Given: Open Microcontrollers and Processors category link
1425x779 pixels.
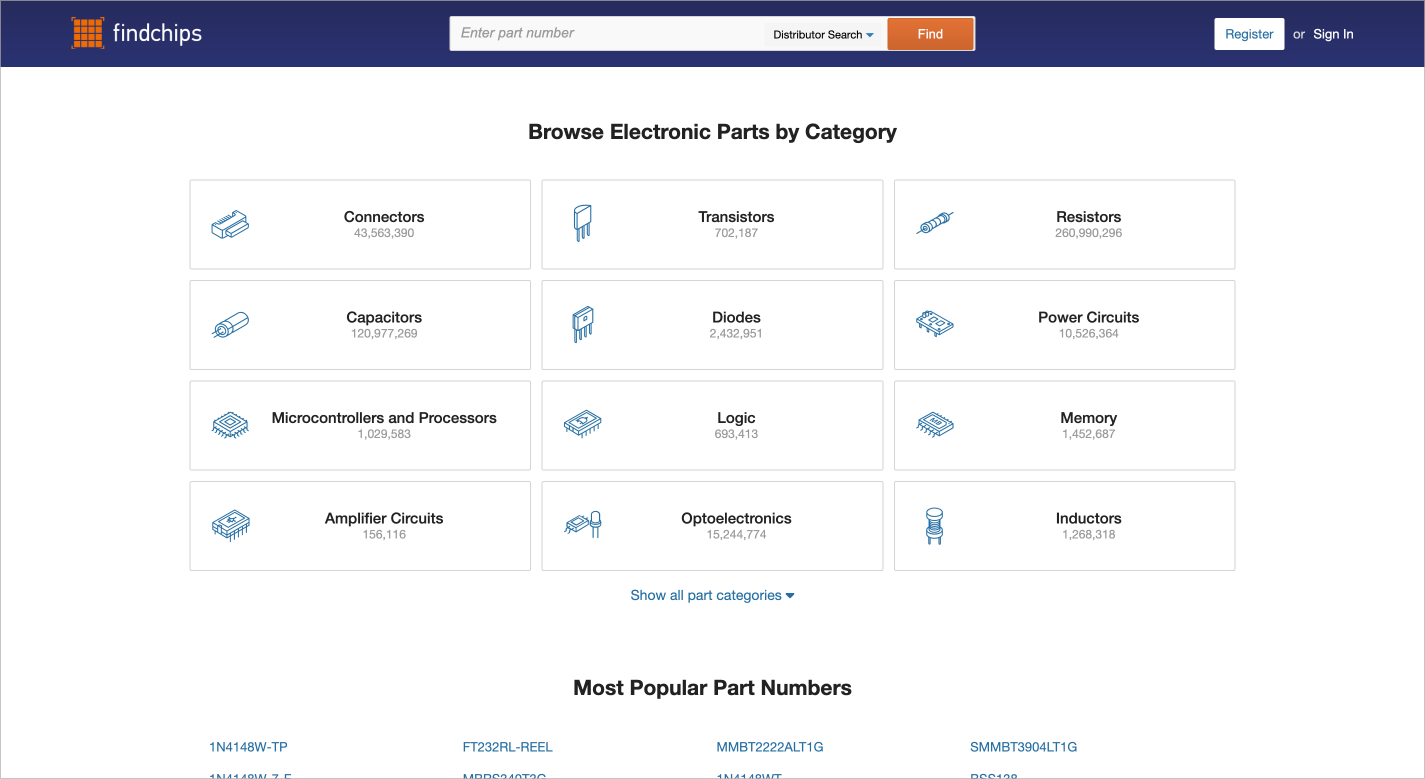Looking at the screenshot, I should point(384,418).
